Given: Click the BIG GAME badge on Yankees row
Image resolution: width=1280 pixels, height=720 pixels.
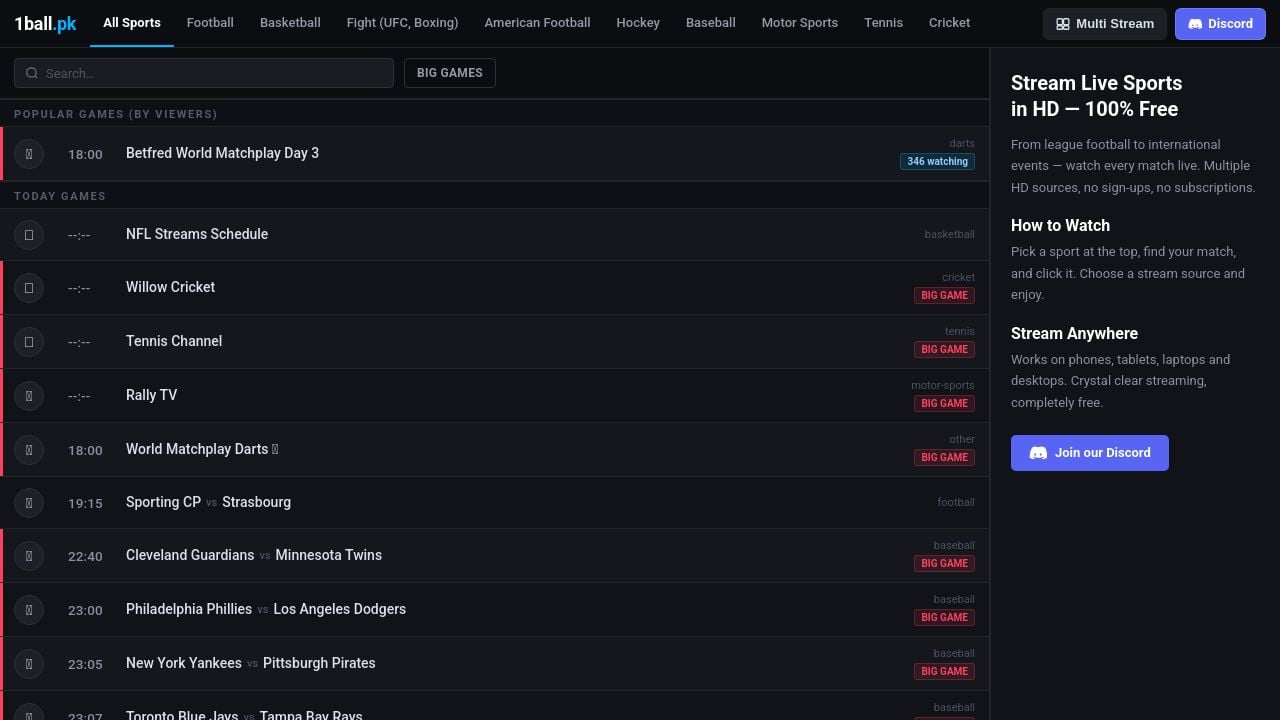Looking at the screenshot, I should click(x=944, y=672).
